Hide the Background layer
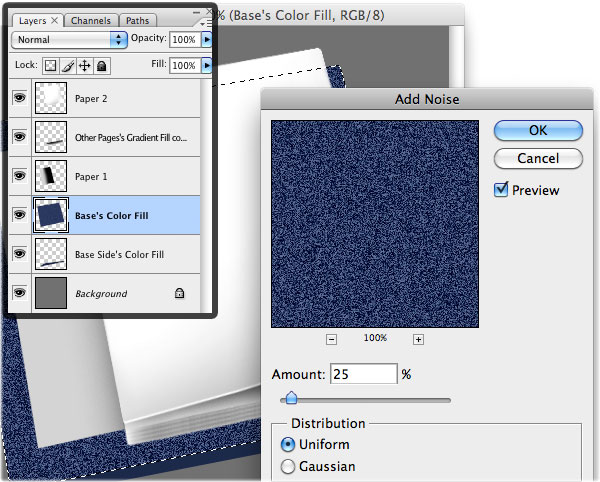The width and height of the screenshot is (600, 482). [20, 293]
